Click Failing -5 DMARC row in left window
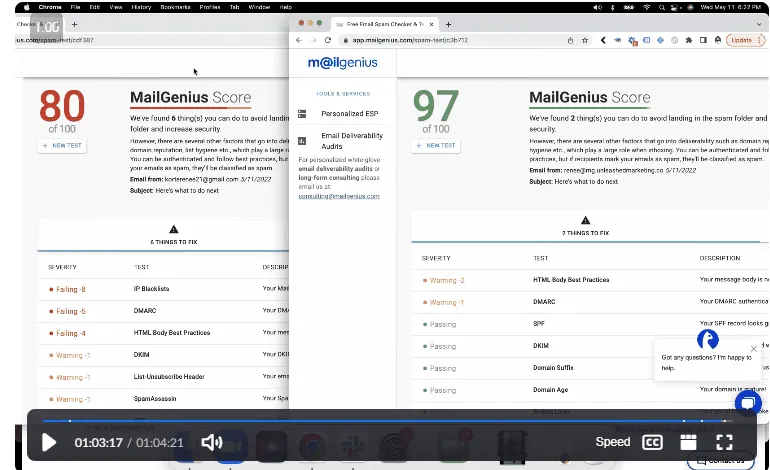Viewport: 770px width, 470px height. pyautogui.click(x=163, y=311)
